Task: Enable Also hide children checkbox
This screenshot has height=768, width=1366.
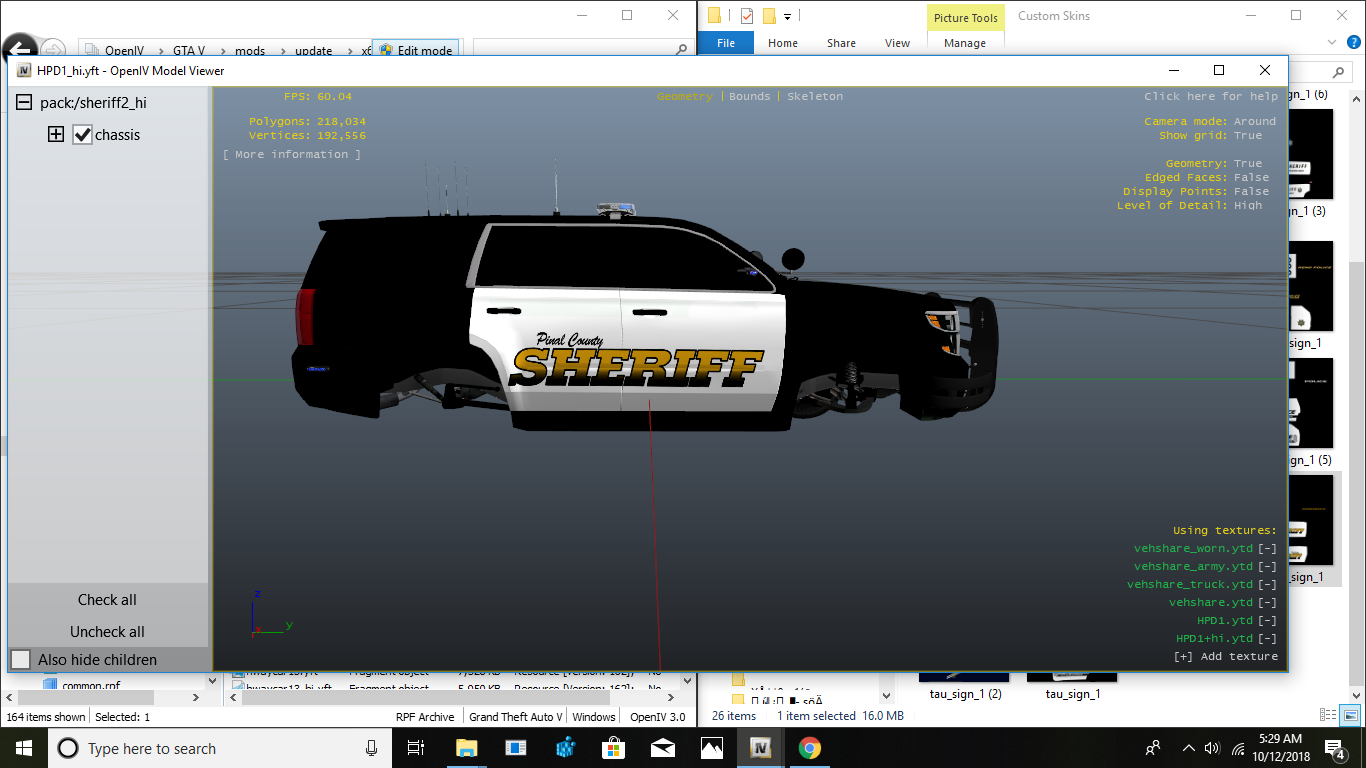Action: 21,660
